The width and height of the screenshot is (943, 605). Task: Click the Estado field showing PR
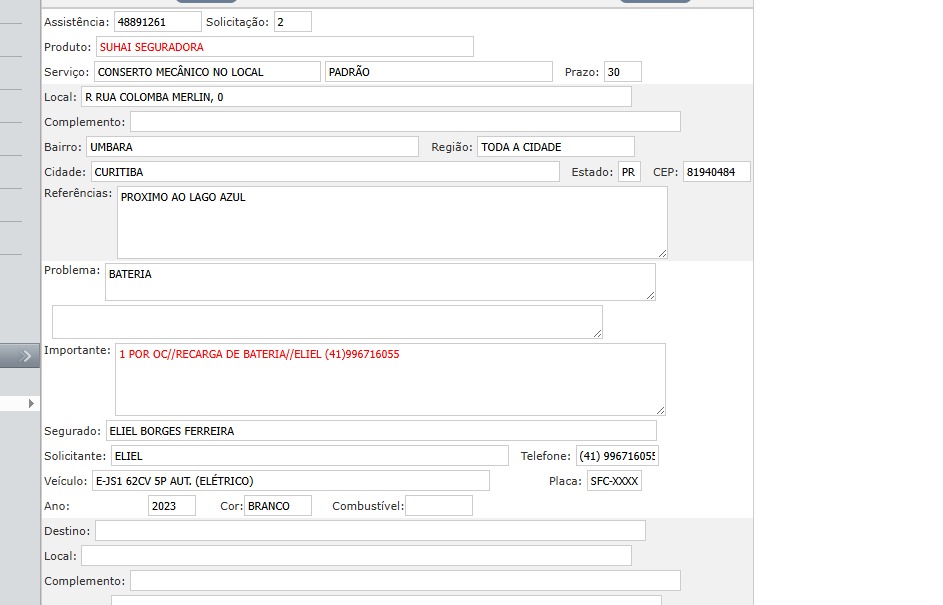(629, 172)
